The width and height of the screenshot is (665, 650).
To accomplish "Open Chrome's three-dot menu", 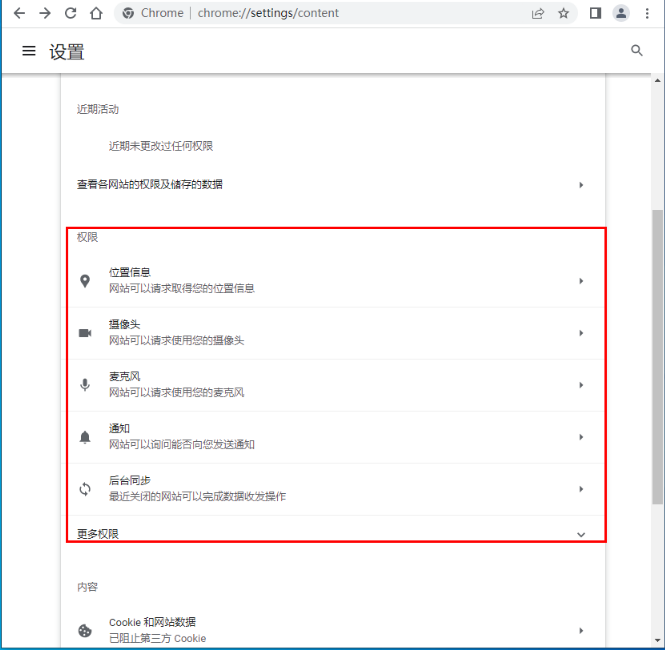I will click(x=647, y=14).
